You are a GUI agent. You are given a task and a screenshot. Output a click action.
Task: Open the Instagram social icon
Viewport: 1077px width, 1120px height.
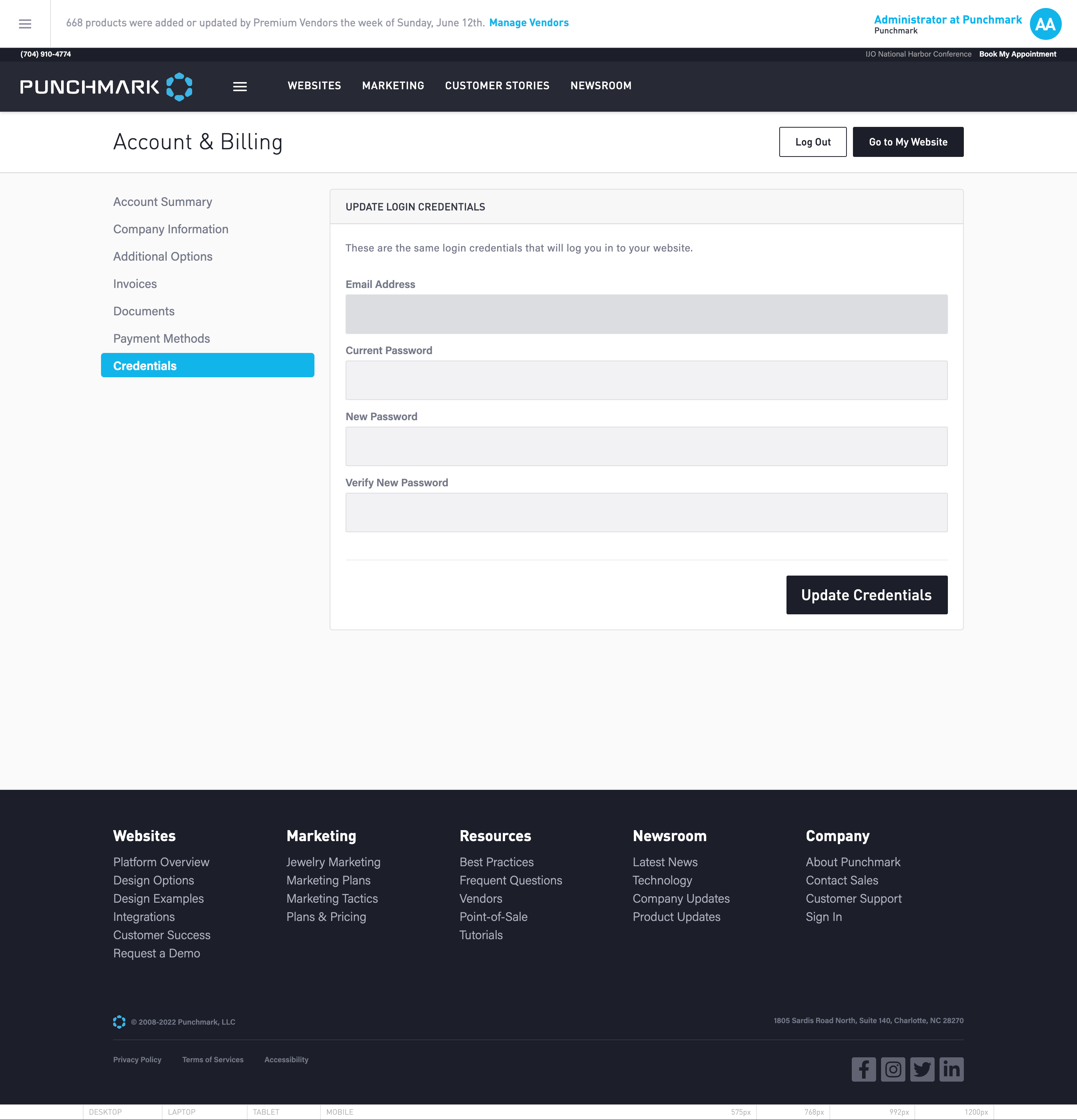coord(892,1069)
